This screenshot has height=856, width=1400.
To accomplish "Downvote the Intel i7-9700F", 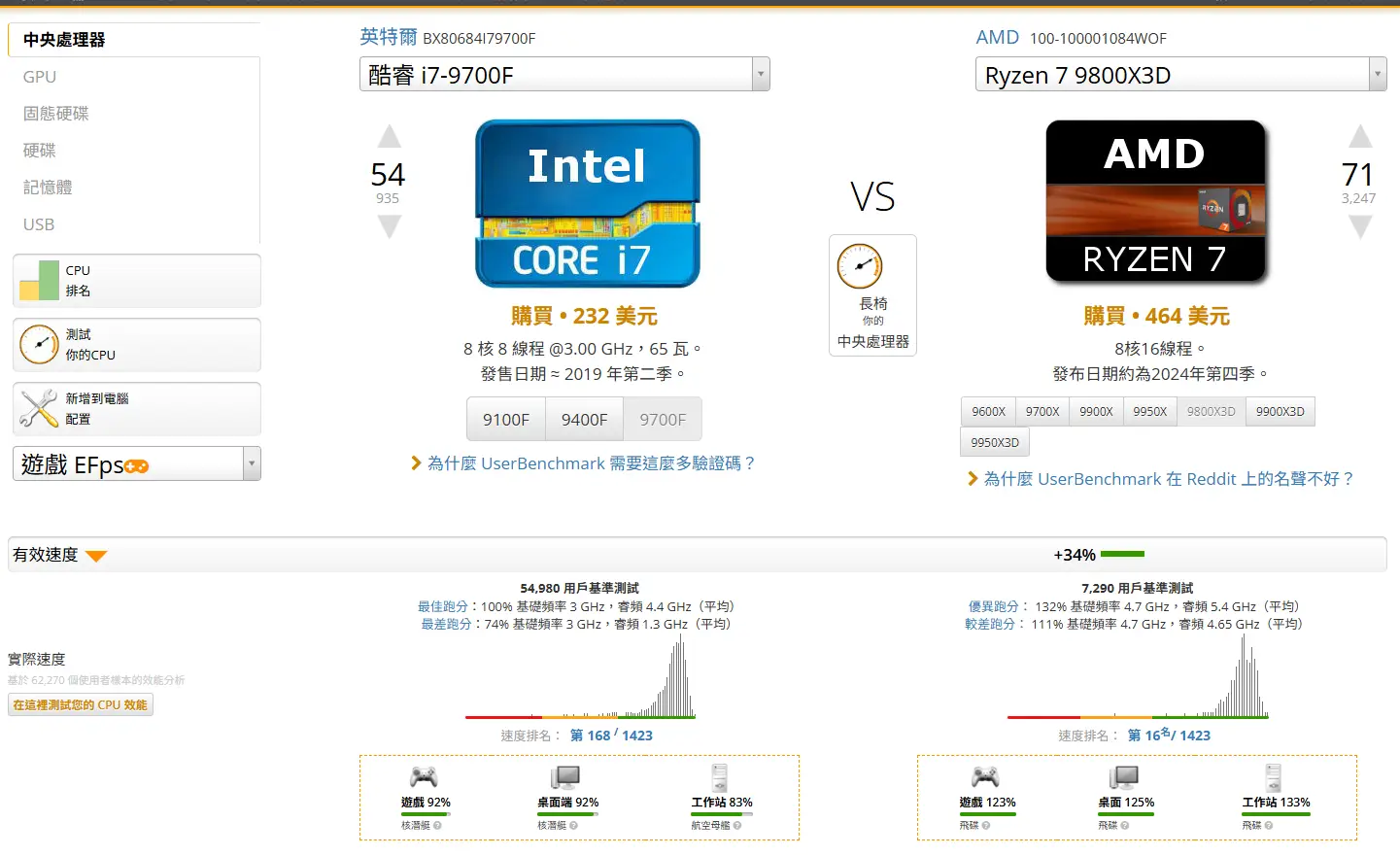I will (389, 227).
